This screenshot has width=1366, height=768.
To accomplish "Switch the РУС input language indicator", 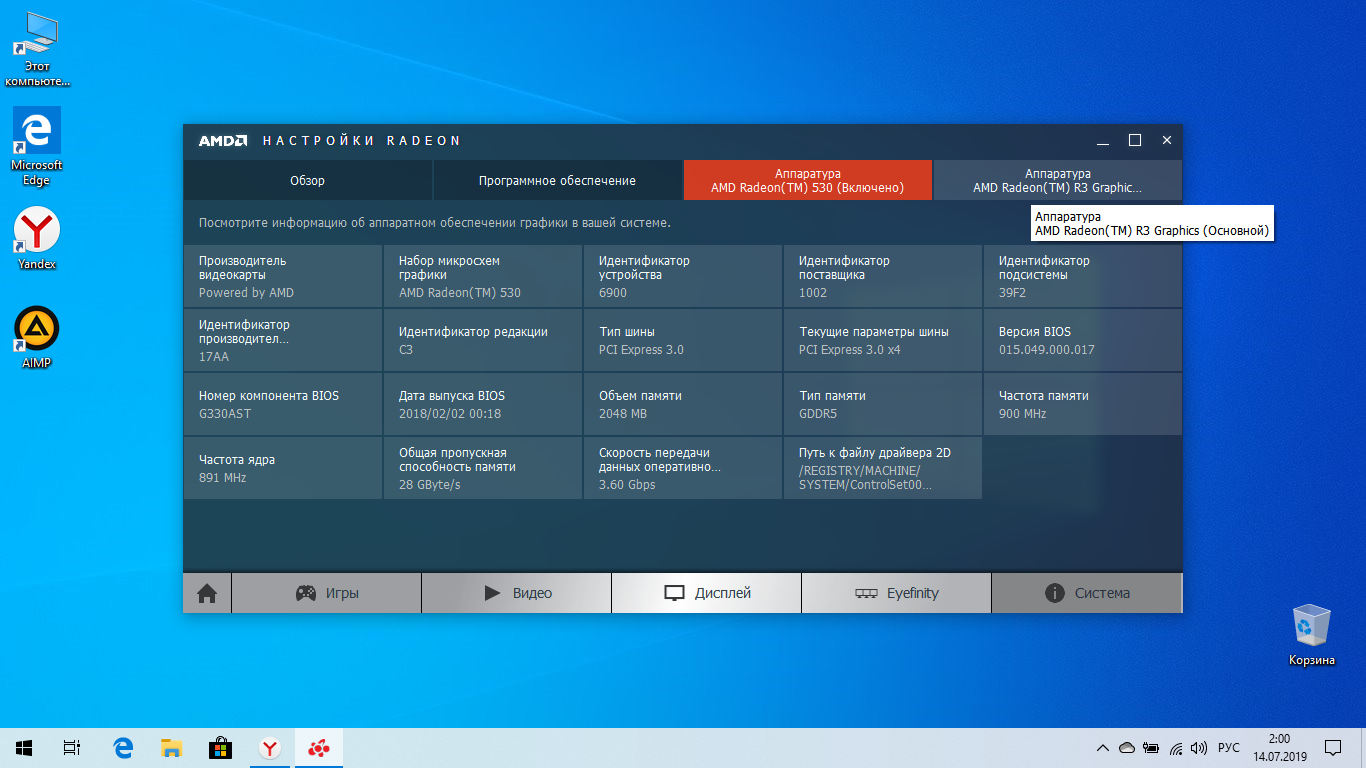I will [x=1229, y=747].
